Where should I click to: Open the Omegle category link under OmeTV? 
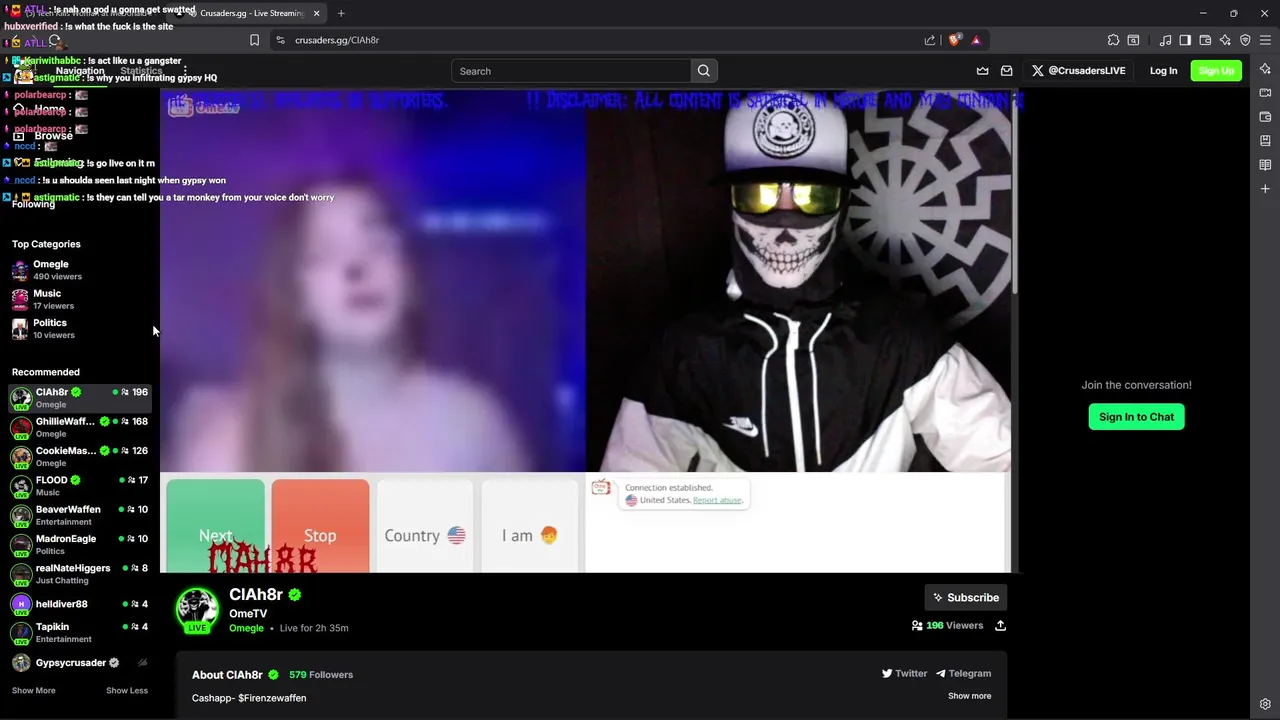(x=246, y=628)
